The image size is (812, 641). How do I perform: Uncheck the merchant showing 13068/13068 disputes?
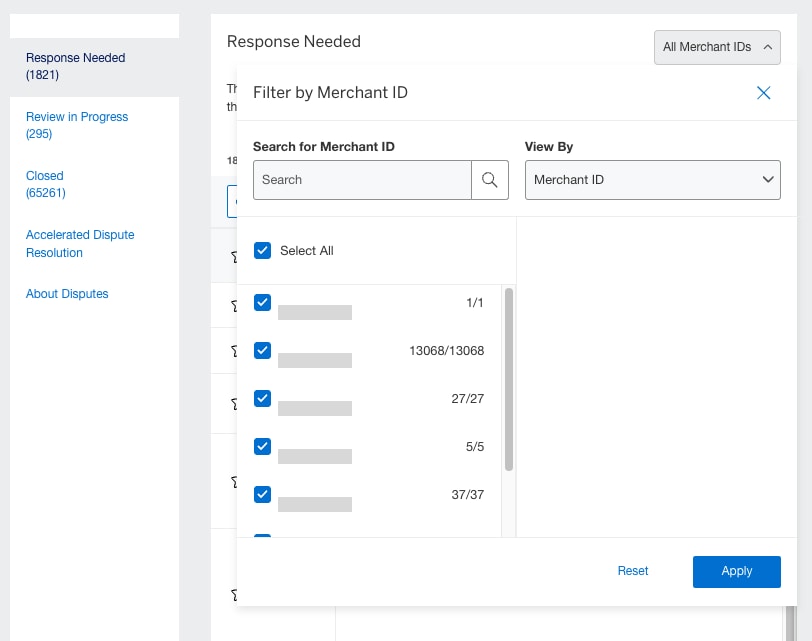pyautogui.click(x=262, y=350)
